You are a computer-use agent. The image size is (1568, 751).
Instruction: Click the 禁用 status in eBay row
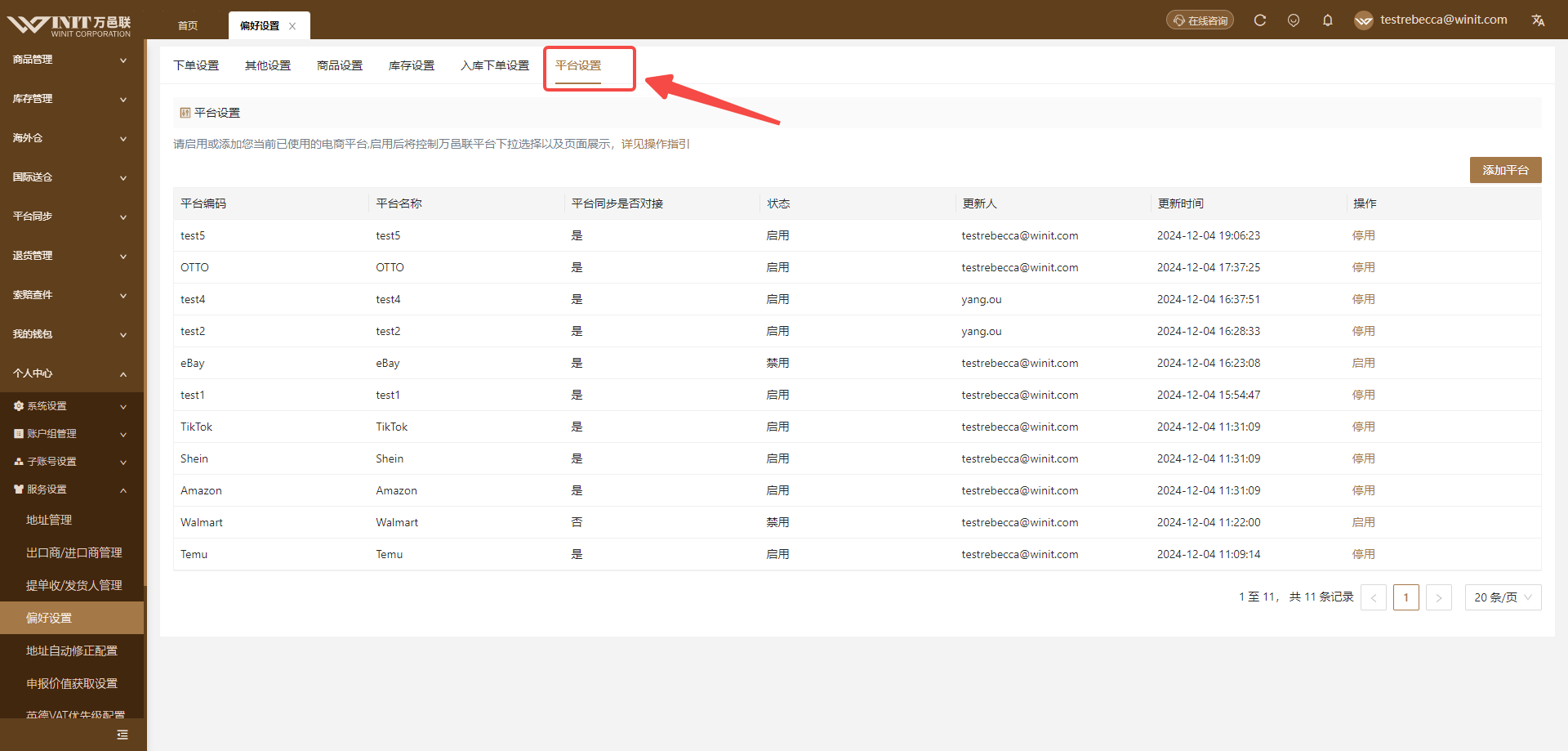pos(777,363)
